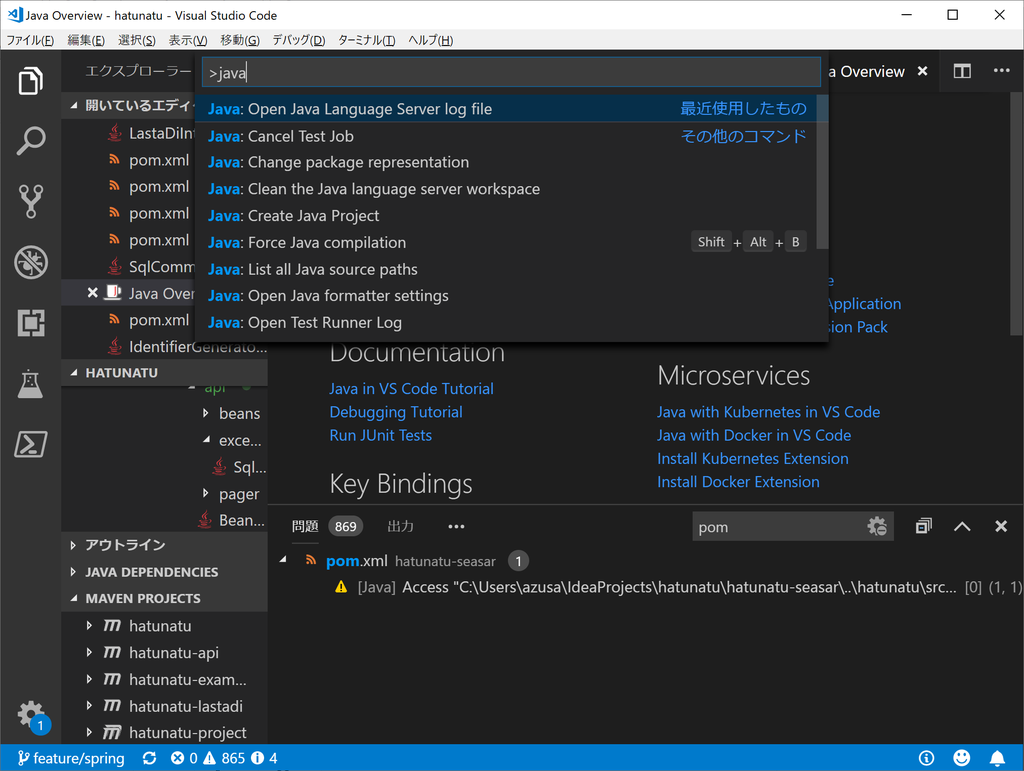Viewport: 1024px width, 771px height.
Task: Click the command palette list scrollbar
Action: point(823,172)
